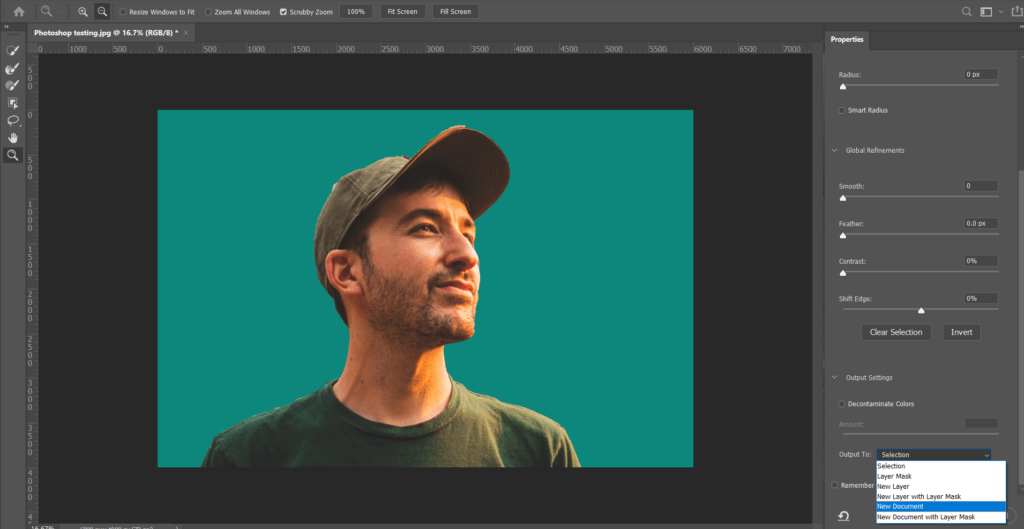Click the Contrast slider handle
The image size is (1024, 529).
pyautogui.click(x=842, y=273)
